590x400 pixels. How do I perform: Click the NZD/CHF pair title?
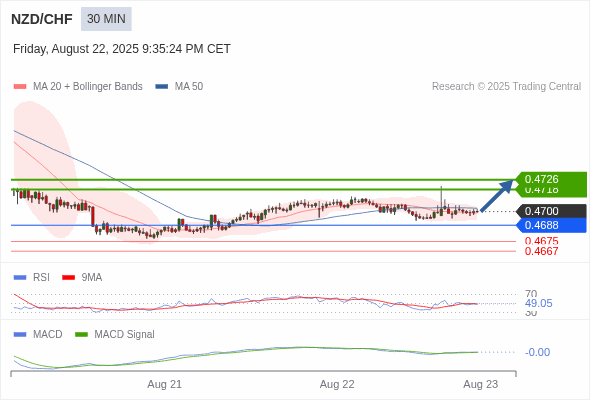42,19
